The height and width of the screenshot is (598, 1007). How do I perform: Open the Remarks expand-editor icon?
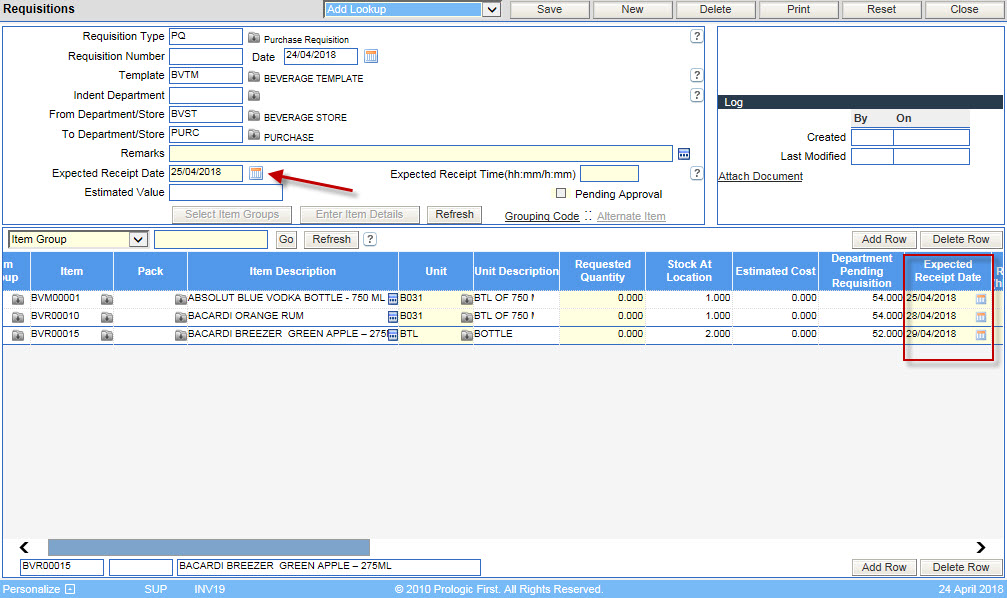pos(684,154)
